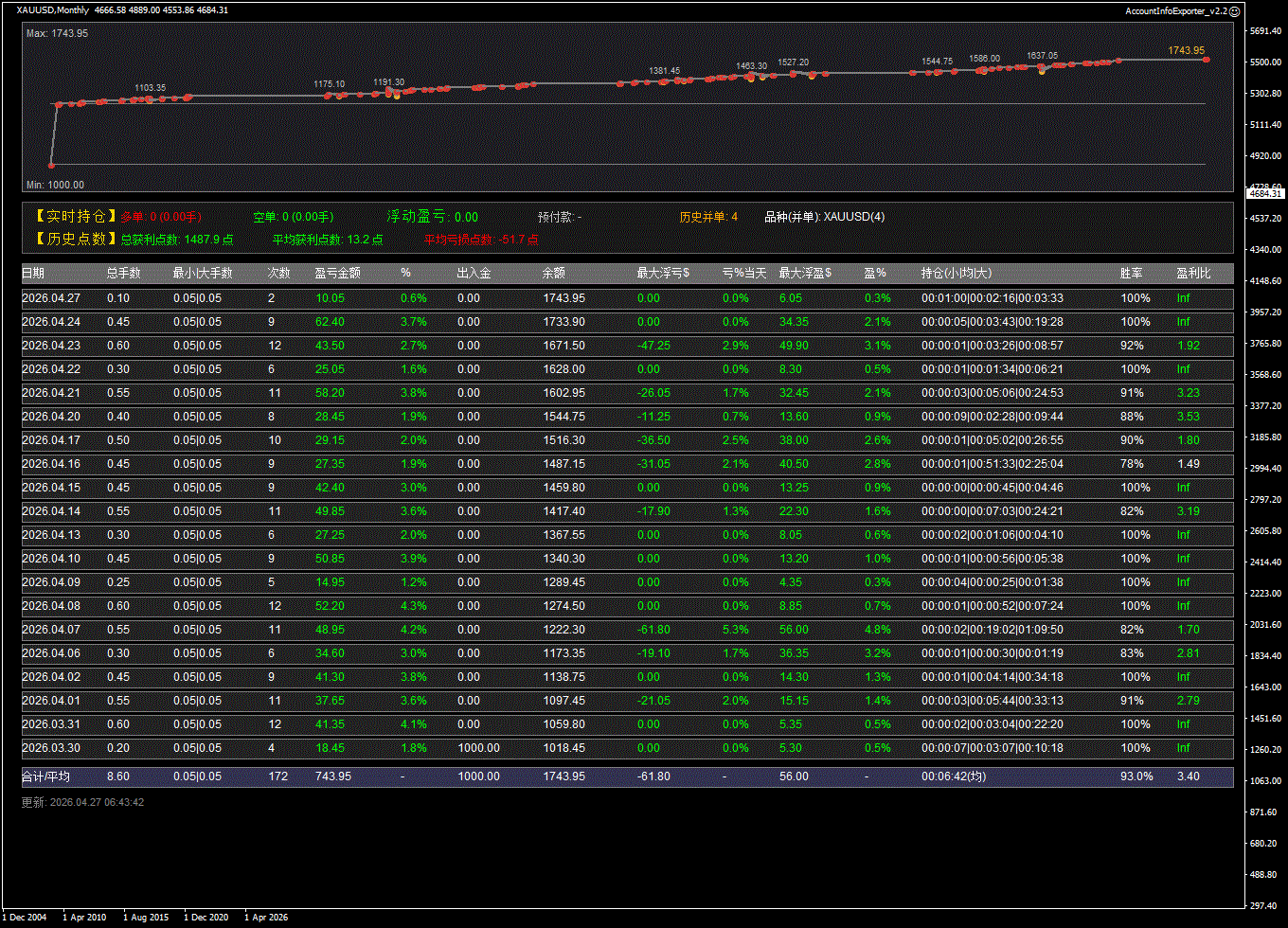The height and width of the screenshot is (928, 1288).
Task: Click the starting equity point near Min 1000.00
Action: tap(52, 165)
